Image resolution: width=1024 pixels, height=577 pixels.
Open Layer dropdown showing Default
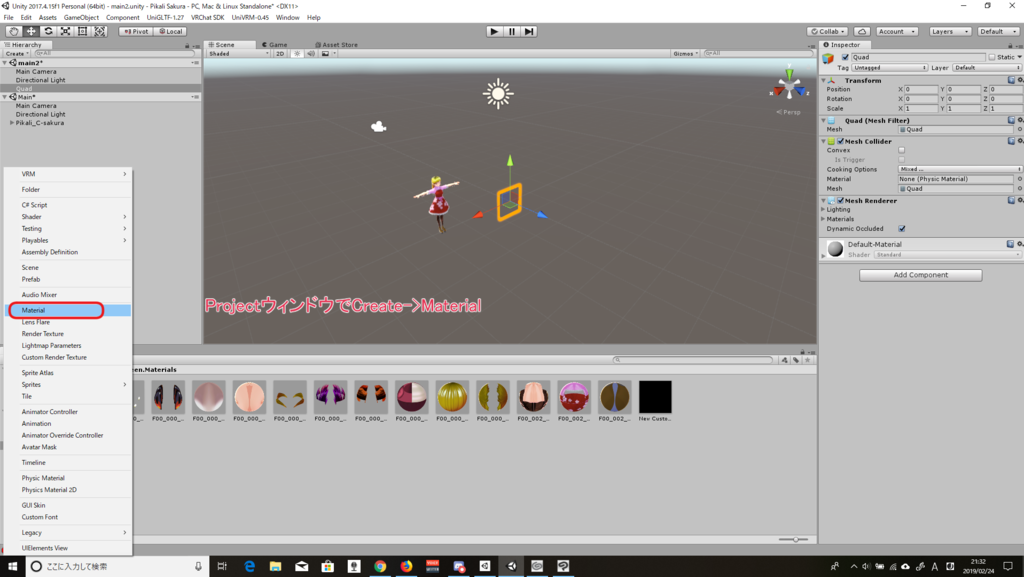(986, 68)
